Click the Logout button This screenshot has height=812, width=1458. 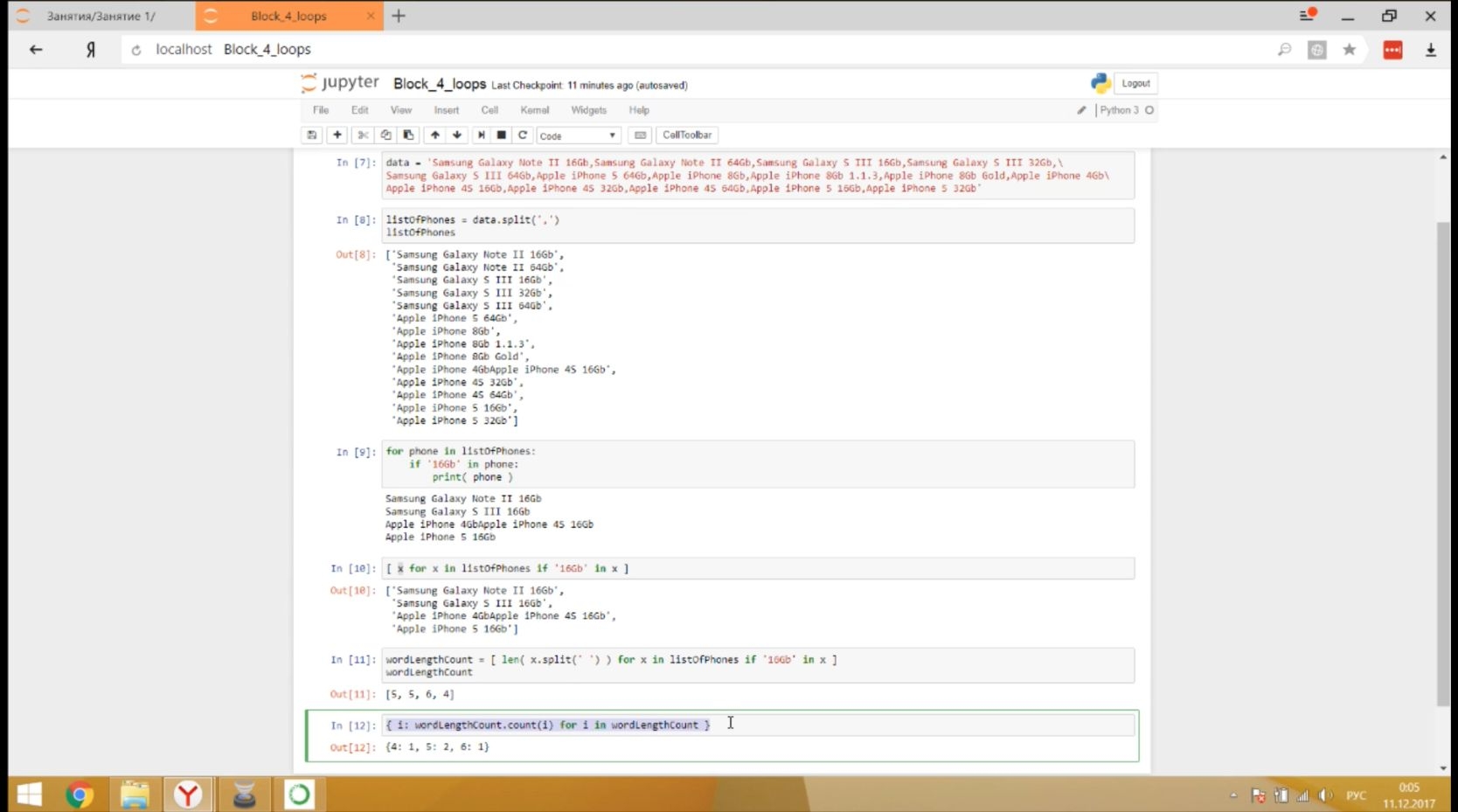[1135, 83]
